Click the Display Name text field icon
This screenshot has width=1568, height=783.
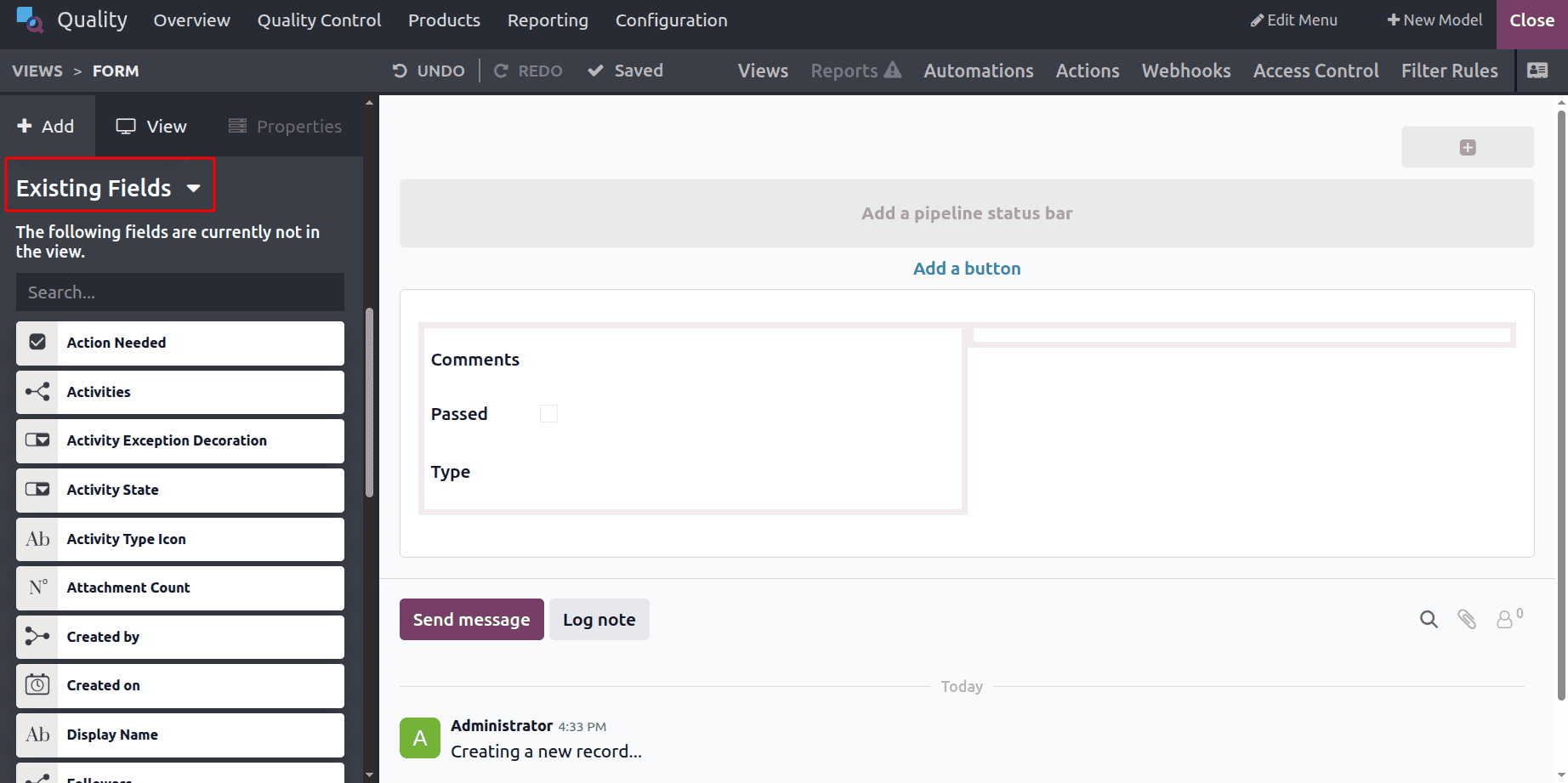coord(37,734)
